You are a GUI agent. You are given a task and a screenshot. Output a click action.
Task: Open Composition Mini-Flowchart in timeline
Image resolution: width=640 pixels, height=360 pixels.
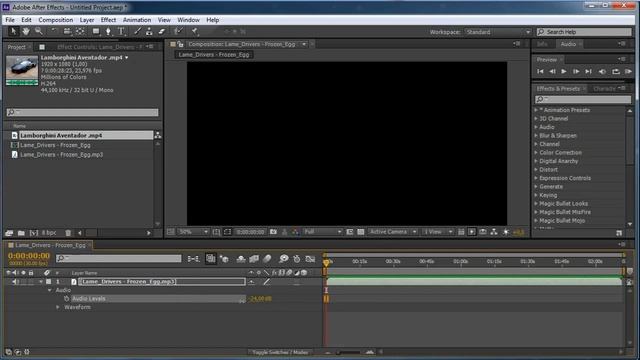coord(193,259)
